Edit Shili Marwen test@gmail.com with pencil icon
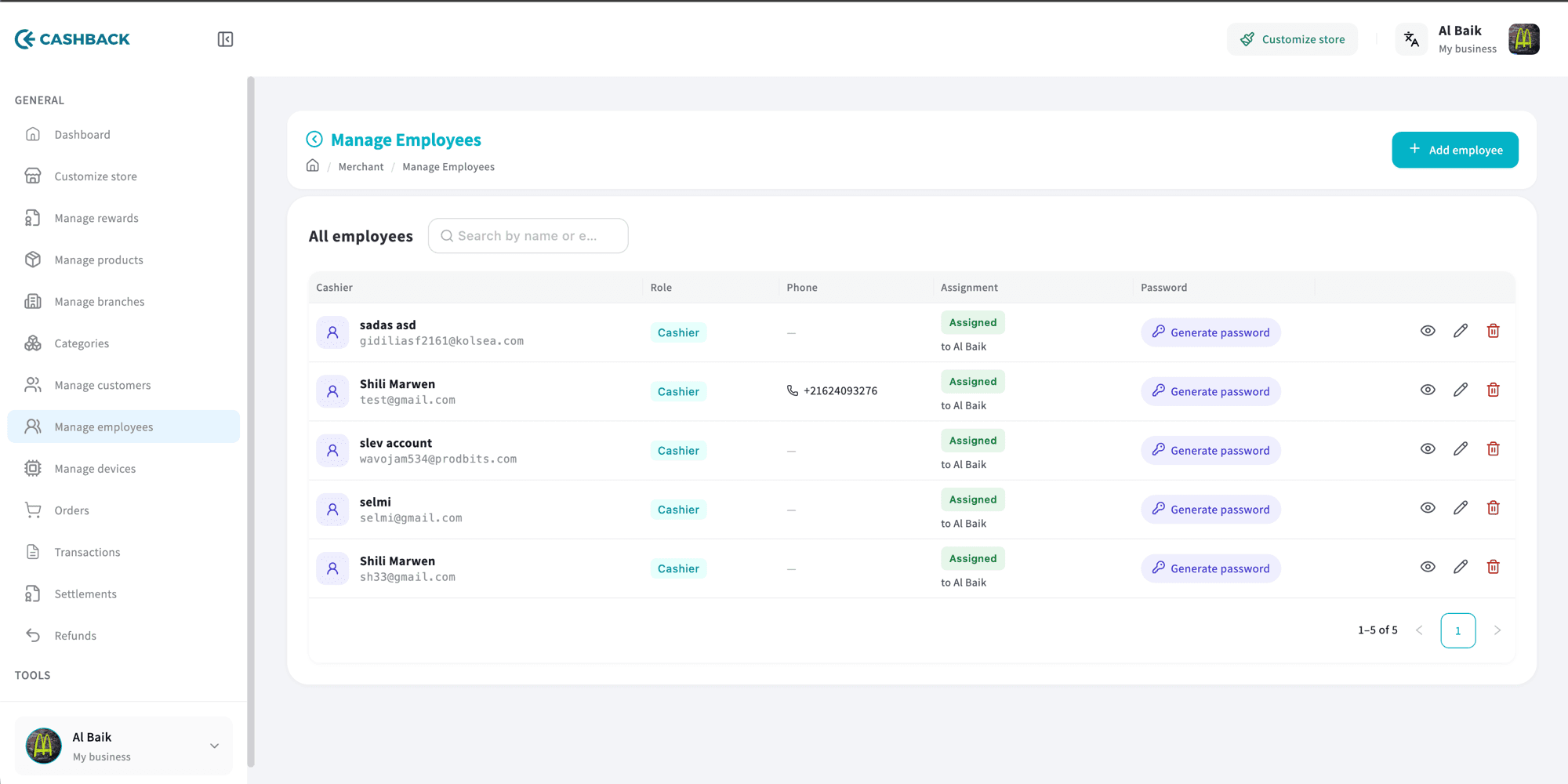Image resolution: width=1568 pixels, height=784 pixels. pos(1461,390)
